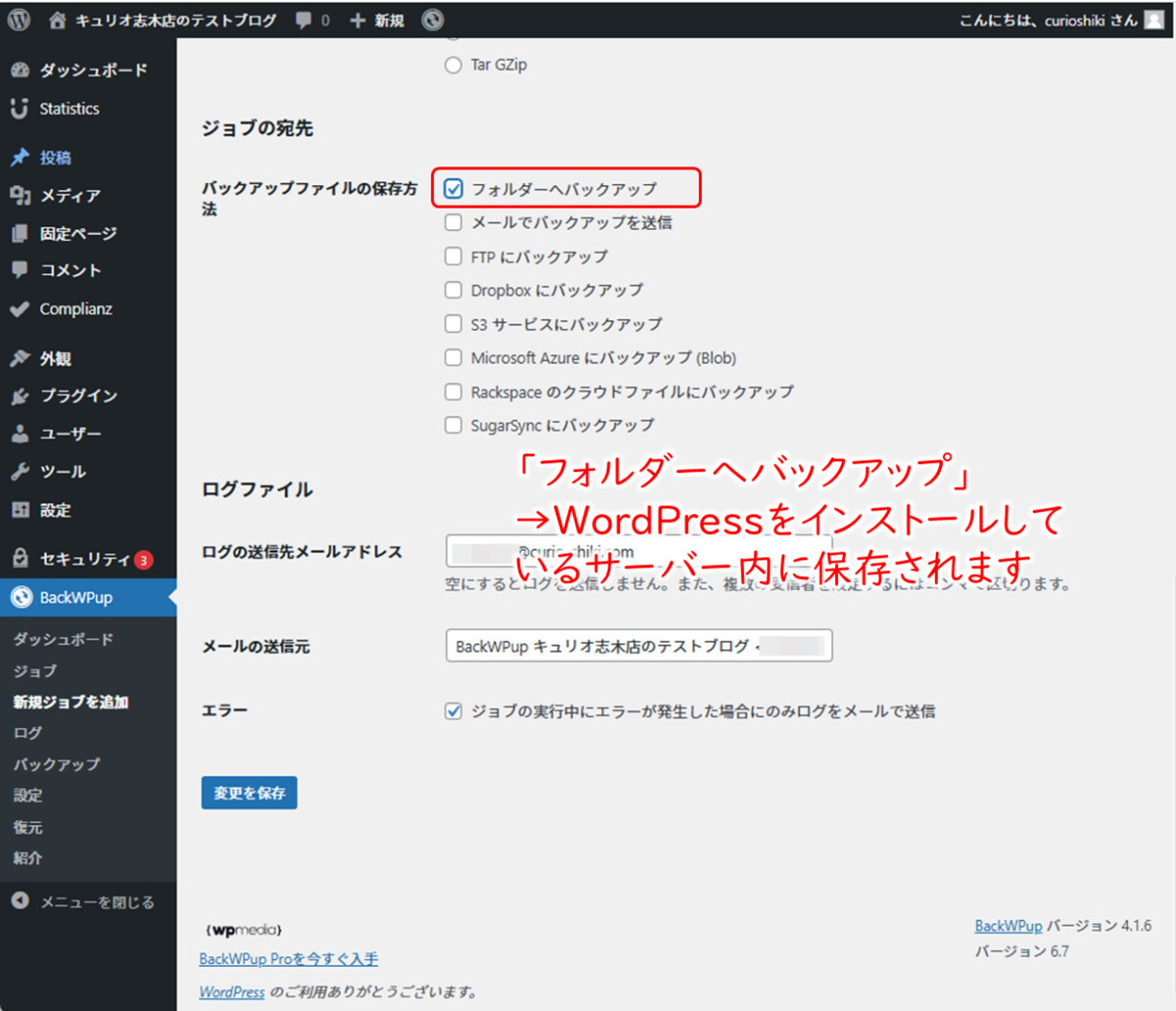
Task: Toggle フォルダーへバックアップ checkbox
Action: pos(453,189)
